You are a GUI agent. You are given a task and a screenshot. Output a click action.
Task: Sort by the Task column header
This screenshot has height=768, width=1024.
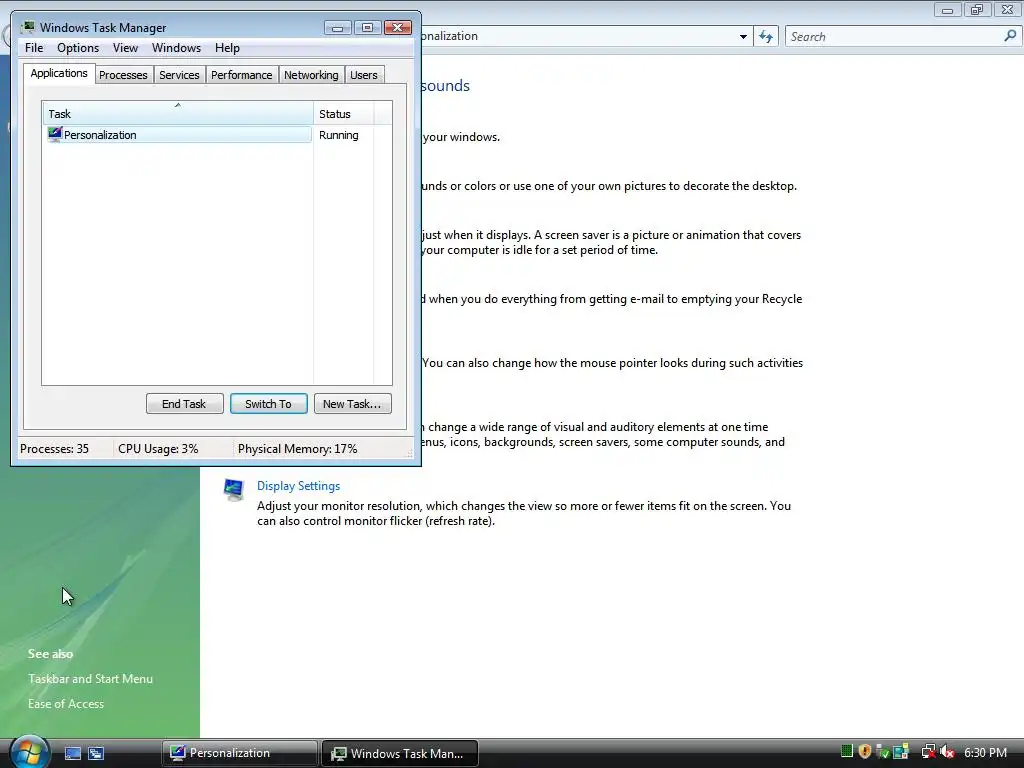tap(178, 114)
